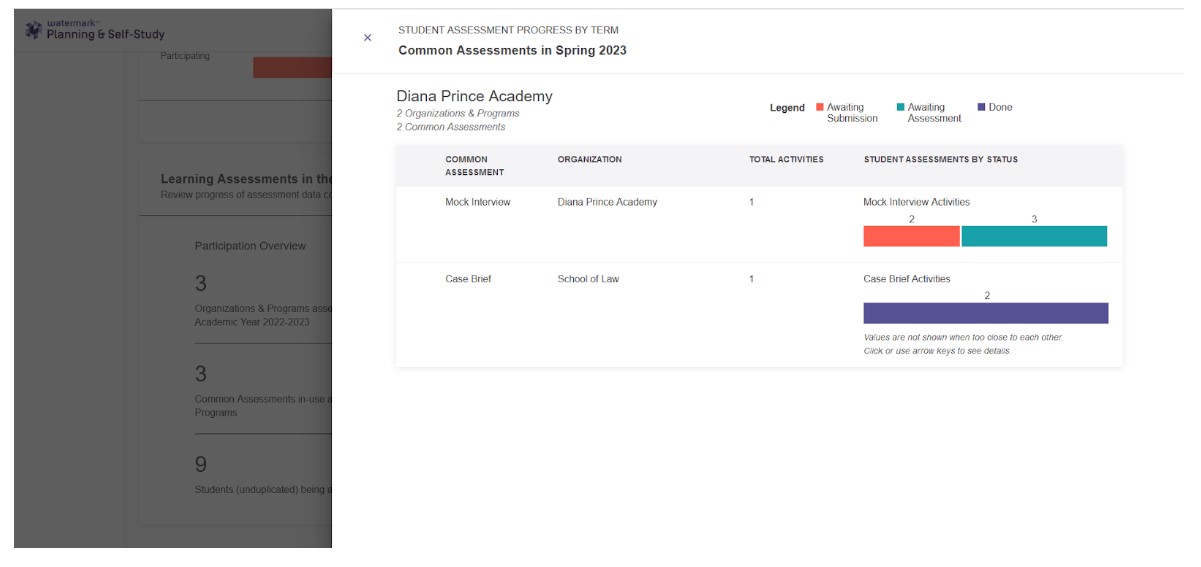1201x567 pixels.
Task: Click the Diana Prince Academy heading
Action: 474,96
